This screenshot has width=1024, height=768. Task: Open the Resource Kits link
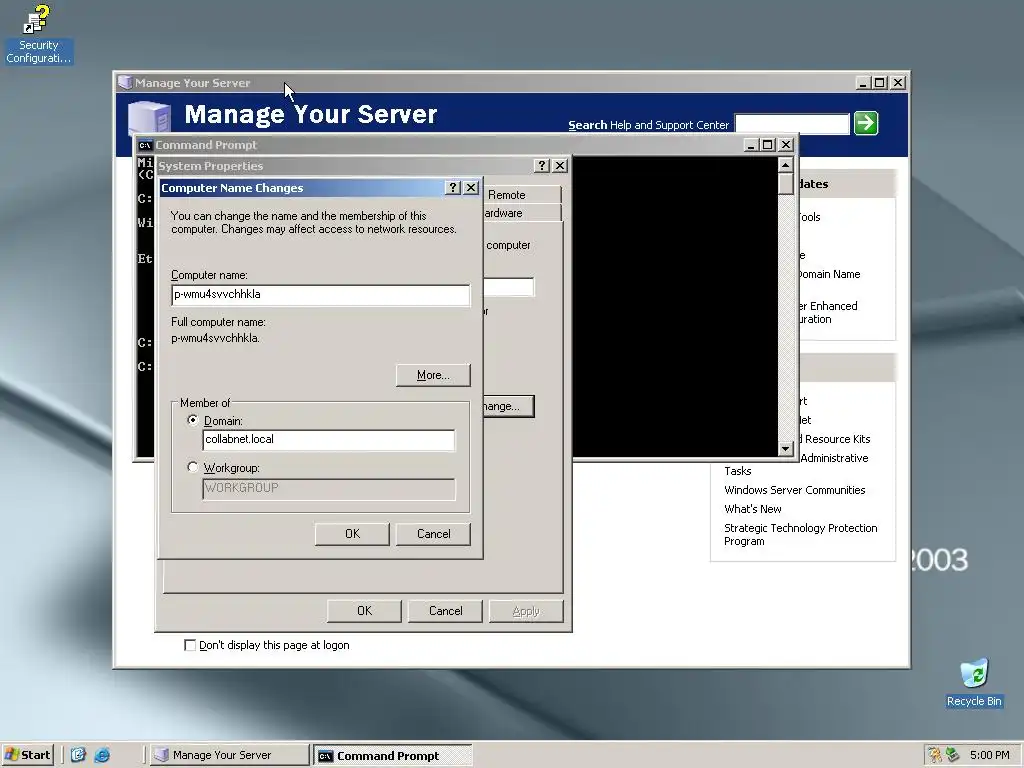[837, 439]
